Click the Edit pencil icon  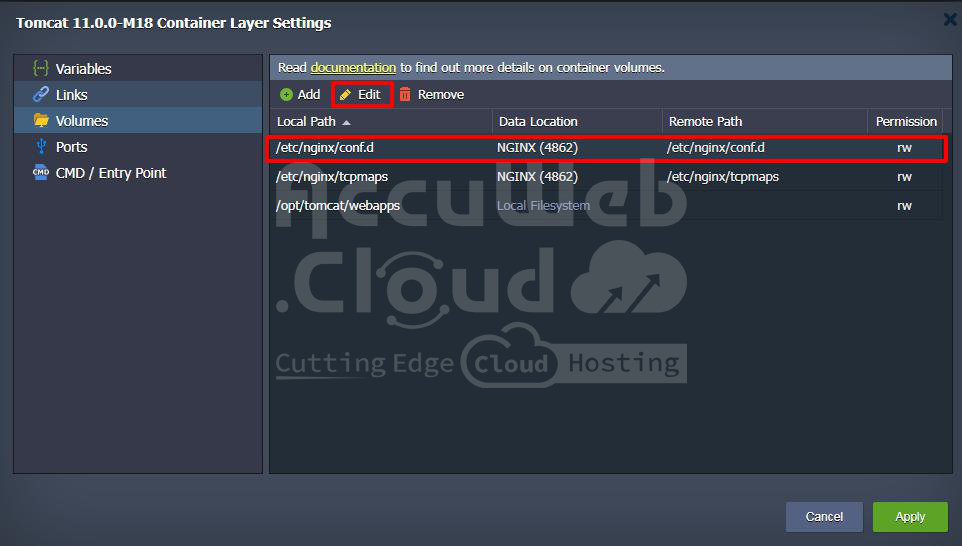pyautogui.click(x=345, y=94)
